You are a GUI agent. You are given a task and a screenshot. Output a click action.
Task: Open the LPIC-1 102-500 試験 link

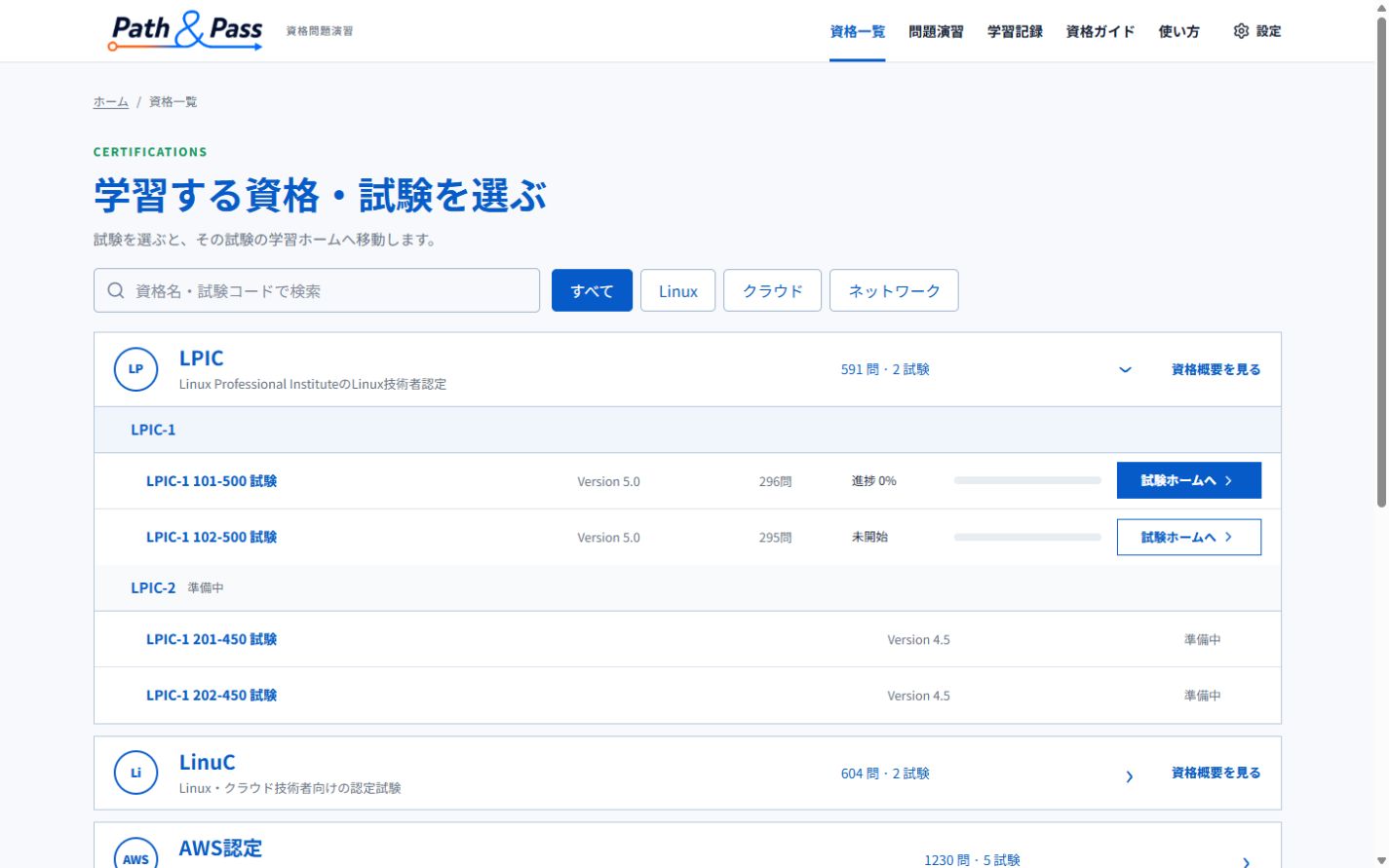coord(212,537)
